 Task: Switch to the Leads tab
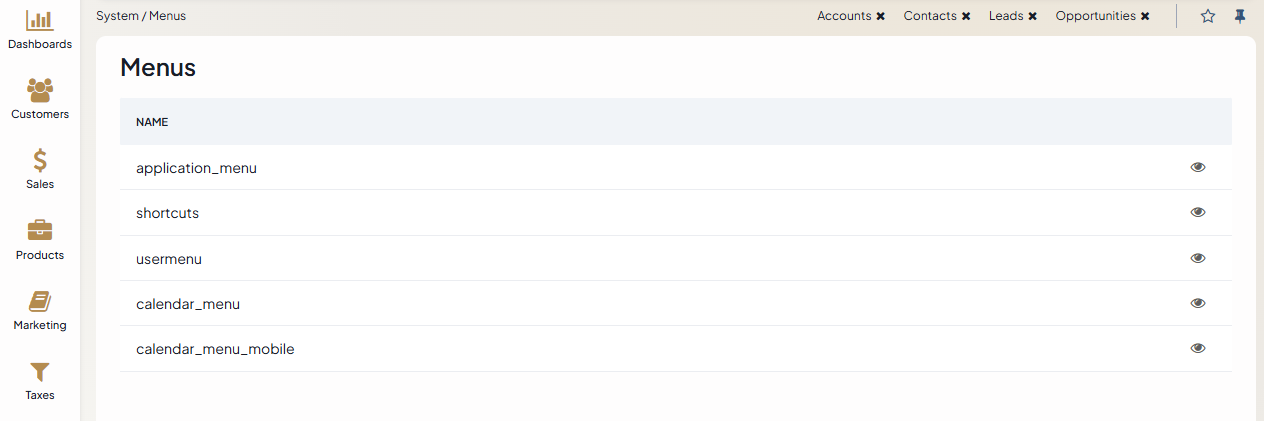tap(1005, 16)
